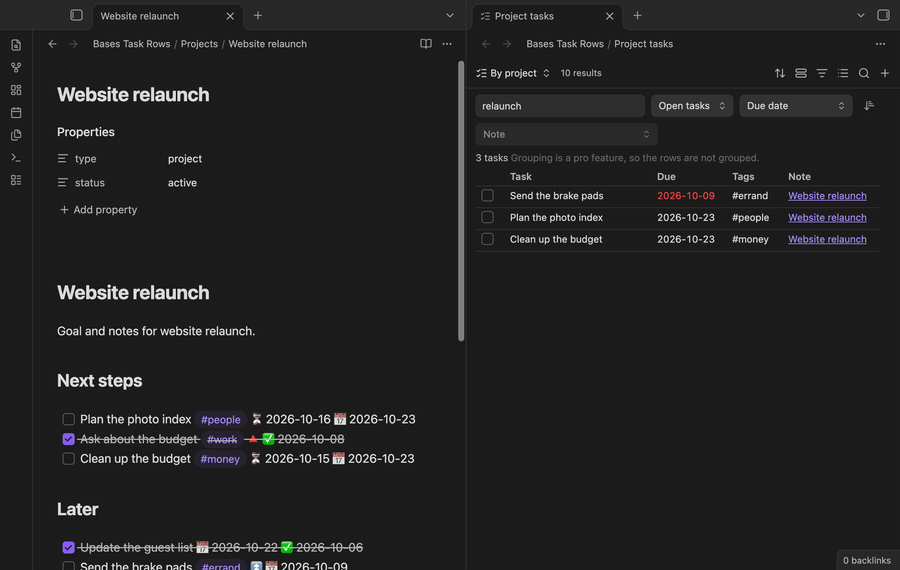The height and width of the screenshot is (570, 900).
Task: Open the By project view switcher
Action: (513, 73)
